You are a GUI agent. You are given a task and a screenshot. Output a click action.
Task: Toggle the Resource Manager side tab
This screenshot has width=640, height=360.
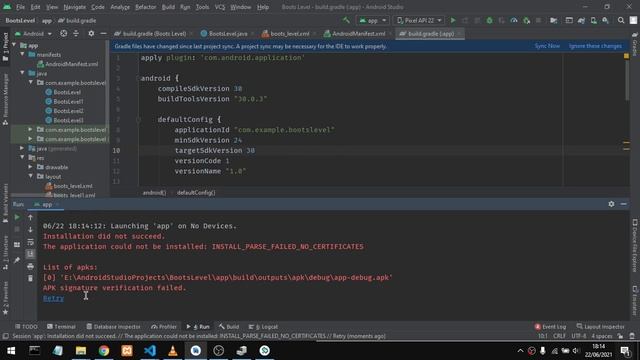5,99
